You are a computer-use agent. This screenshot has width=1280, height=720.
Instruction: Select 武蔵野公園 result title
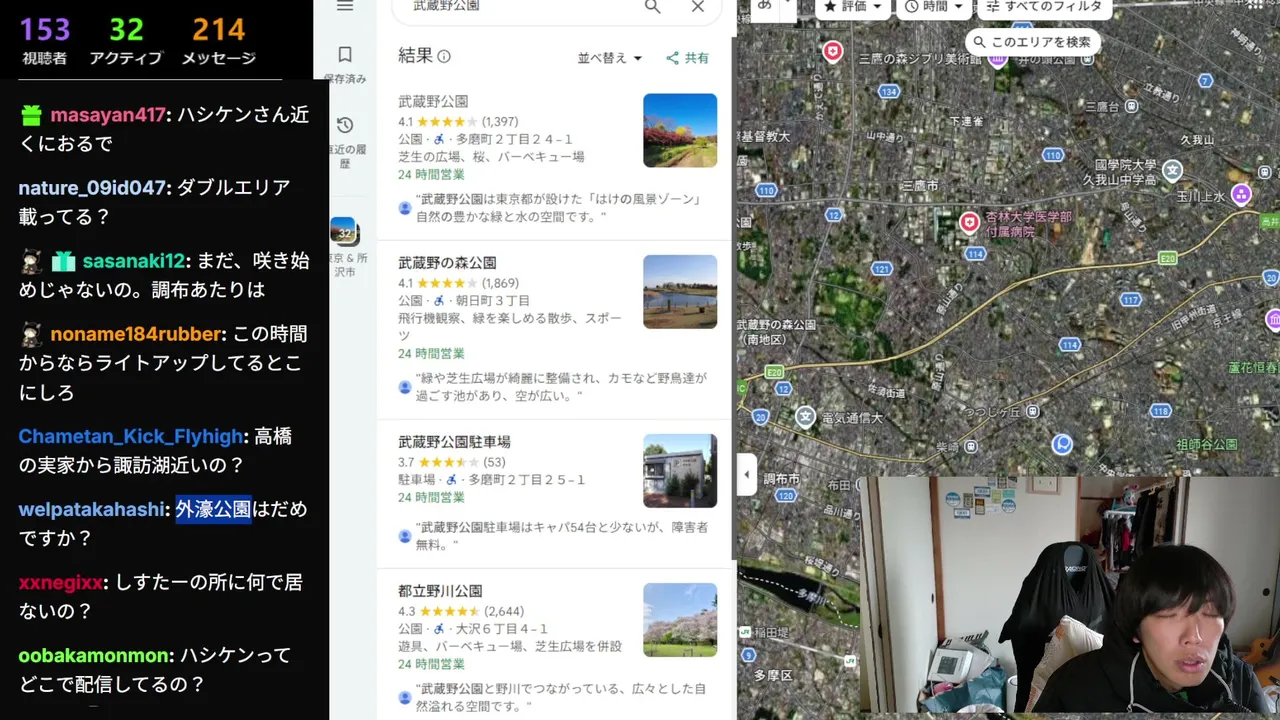coord(433,102)
